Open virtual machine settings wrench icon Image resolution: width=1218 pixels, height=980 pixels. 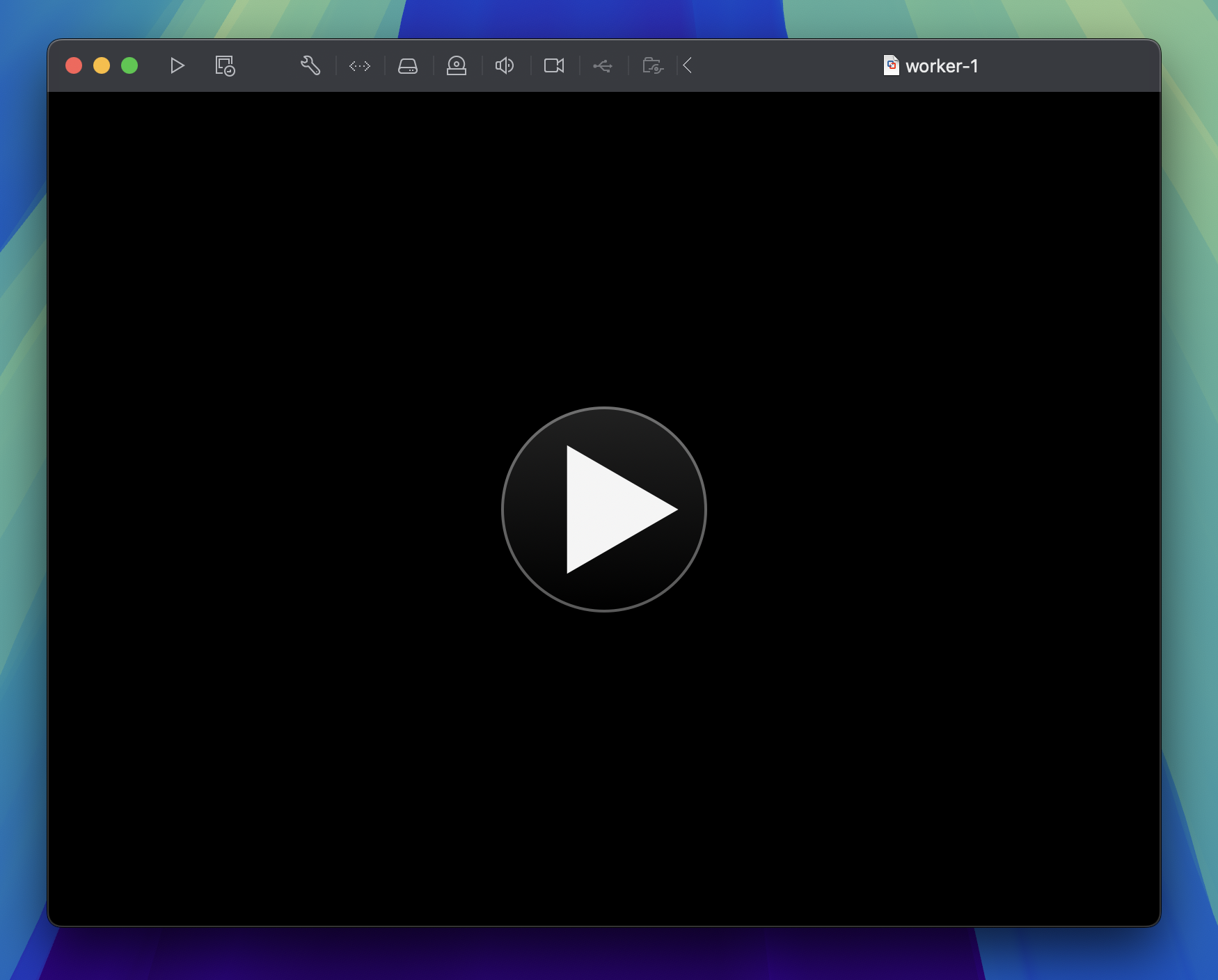(310, 66)
